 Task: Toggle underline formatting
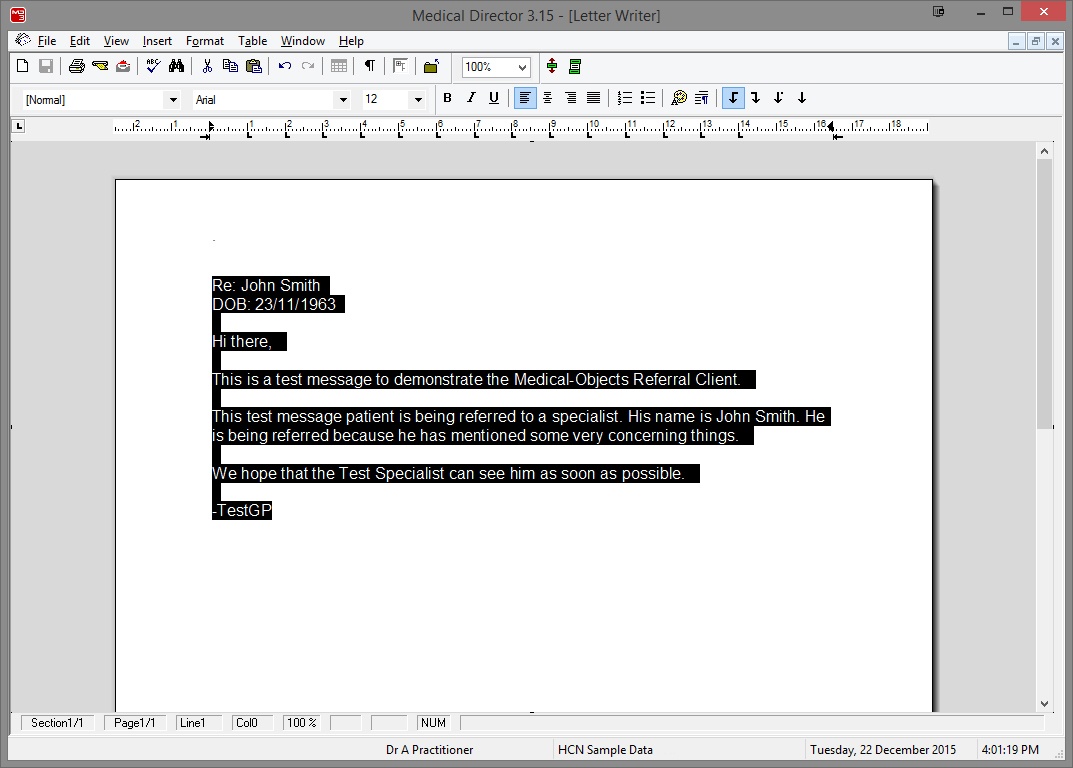pos(493,99)
